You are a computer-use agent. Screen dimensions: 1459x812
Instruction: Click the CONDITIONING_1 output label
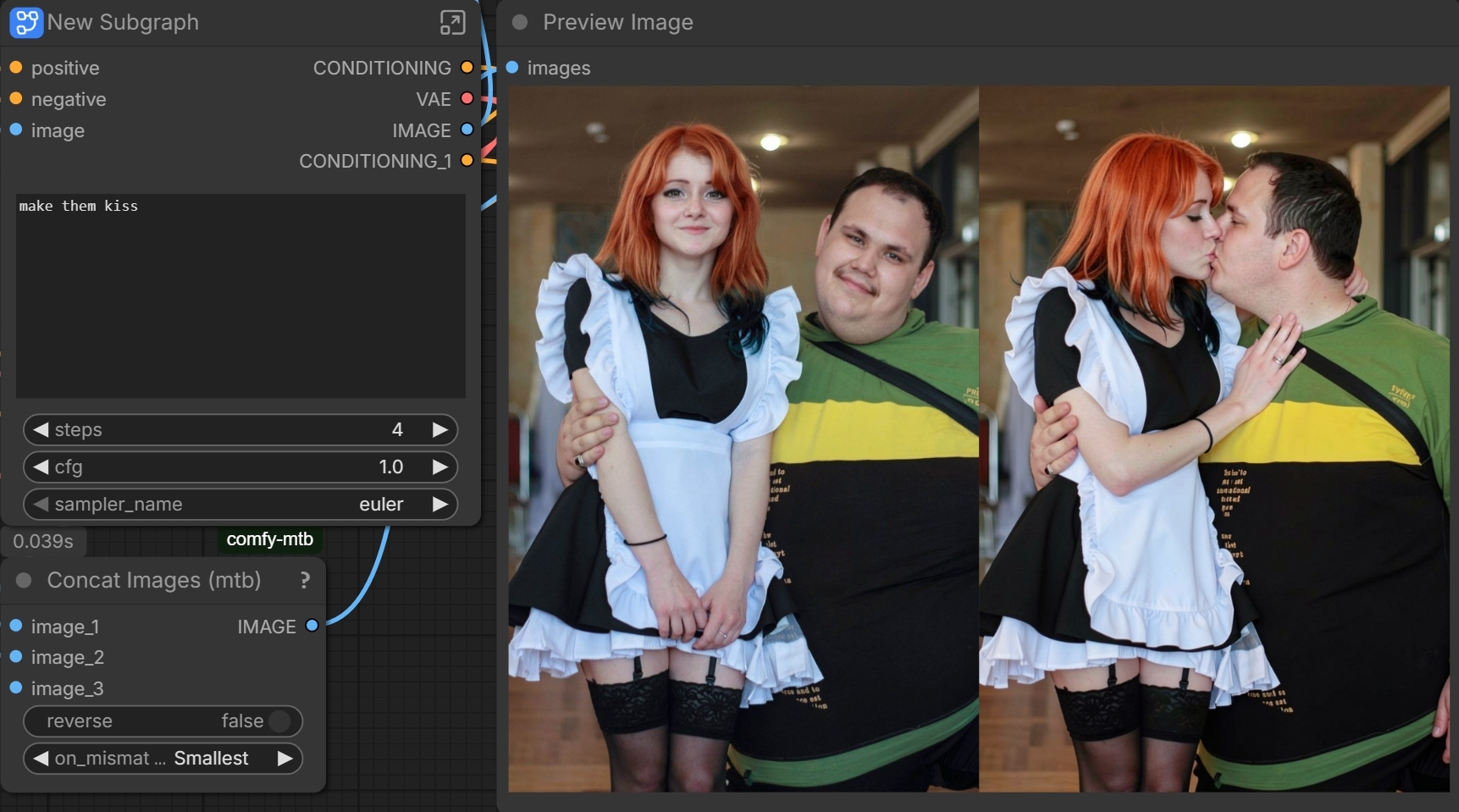click(375, 161)
